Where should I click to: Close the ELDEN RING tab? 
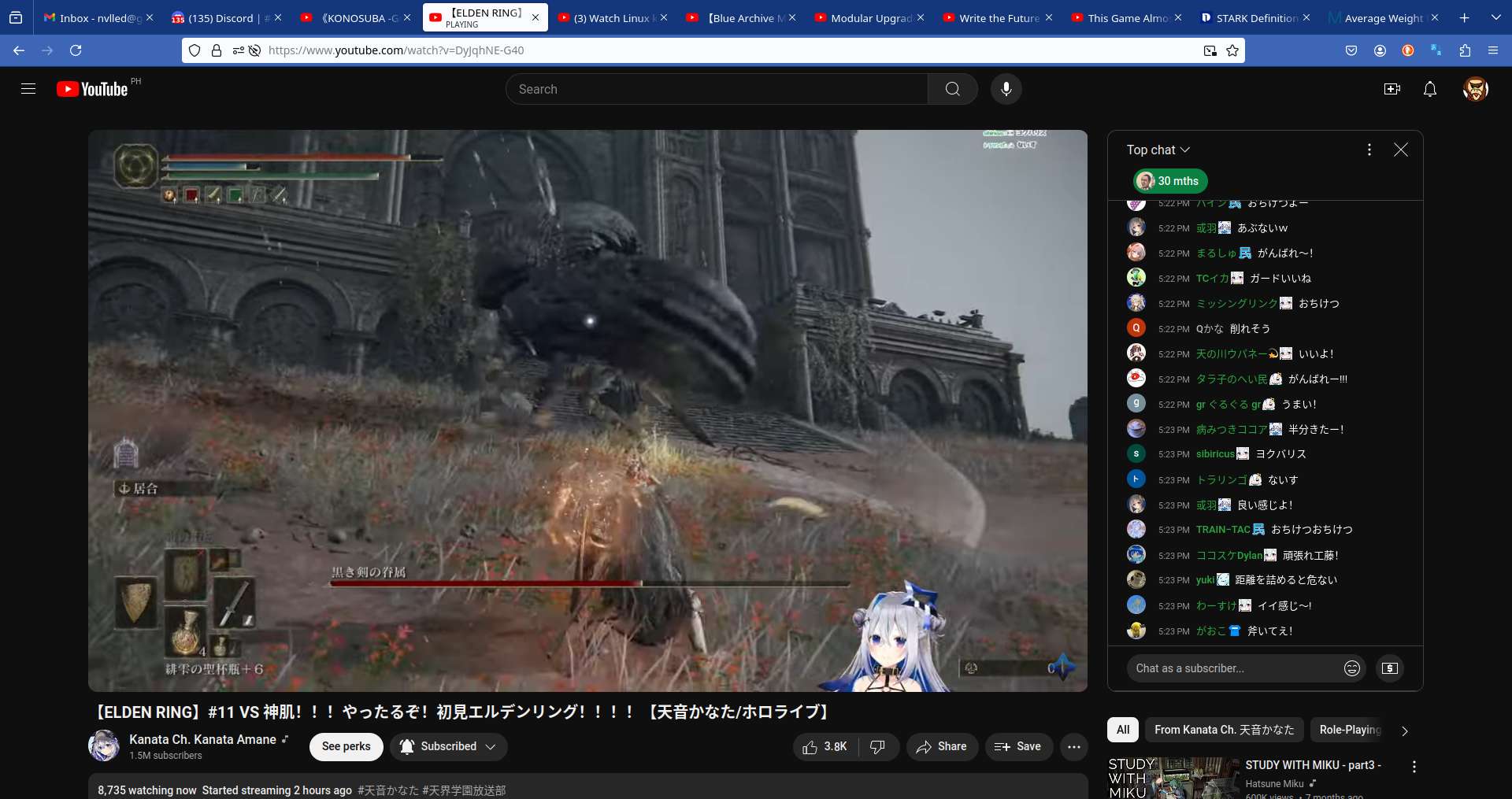coord(535,17)
